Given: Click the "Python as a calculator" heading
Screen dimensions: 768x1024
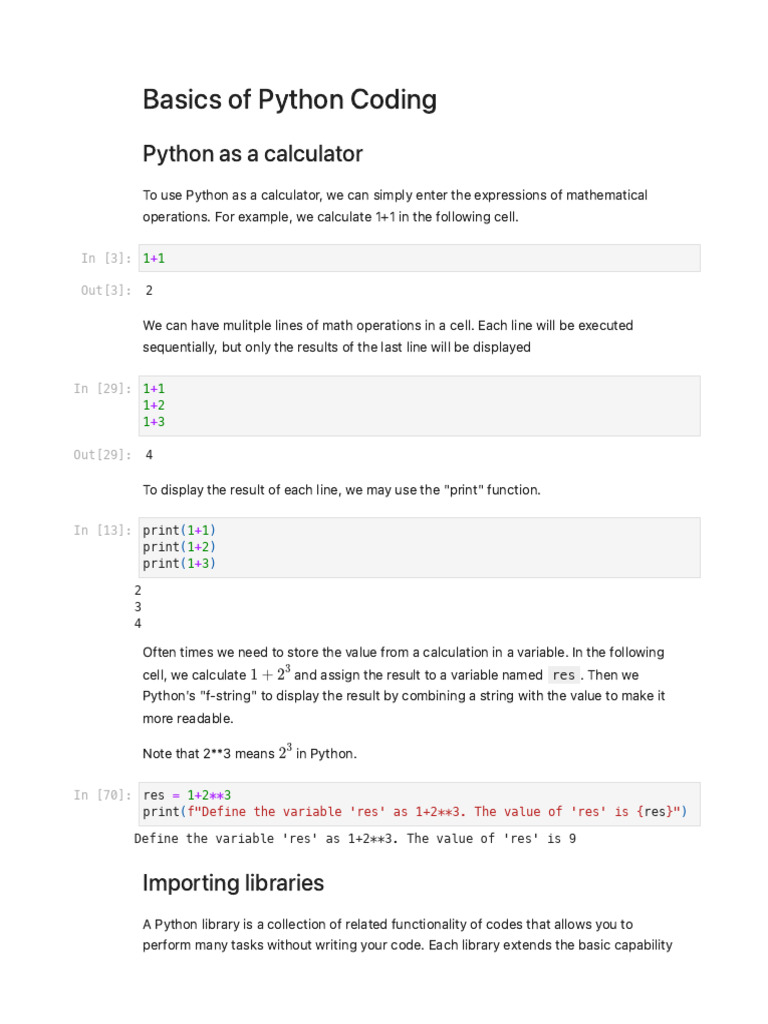Looking at the screenshot, I should point(252,154).
